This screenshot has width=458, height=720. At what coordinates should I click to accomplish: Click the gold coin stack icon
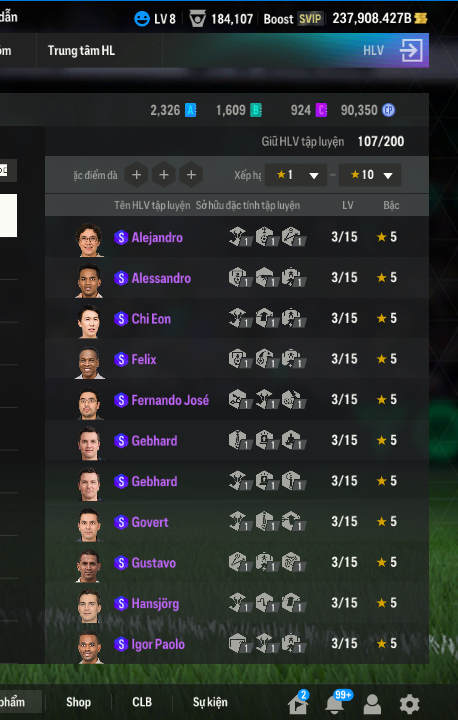click(421, 18)
